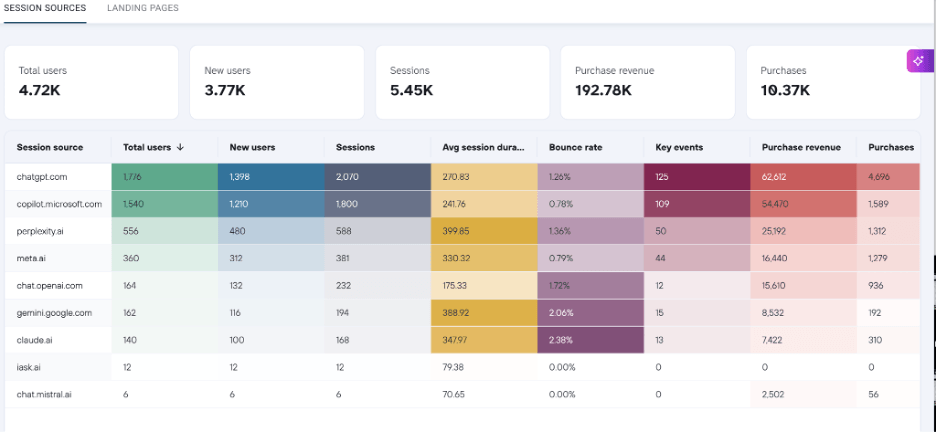Viewport: 936px width, 432px height.
Task: Click the 54,470 purchase revenue cell
Action: (803, 204)
